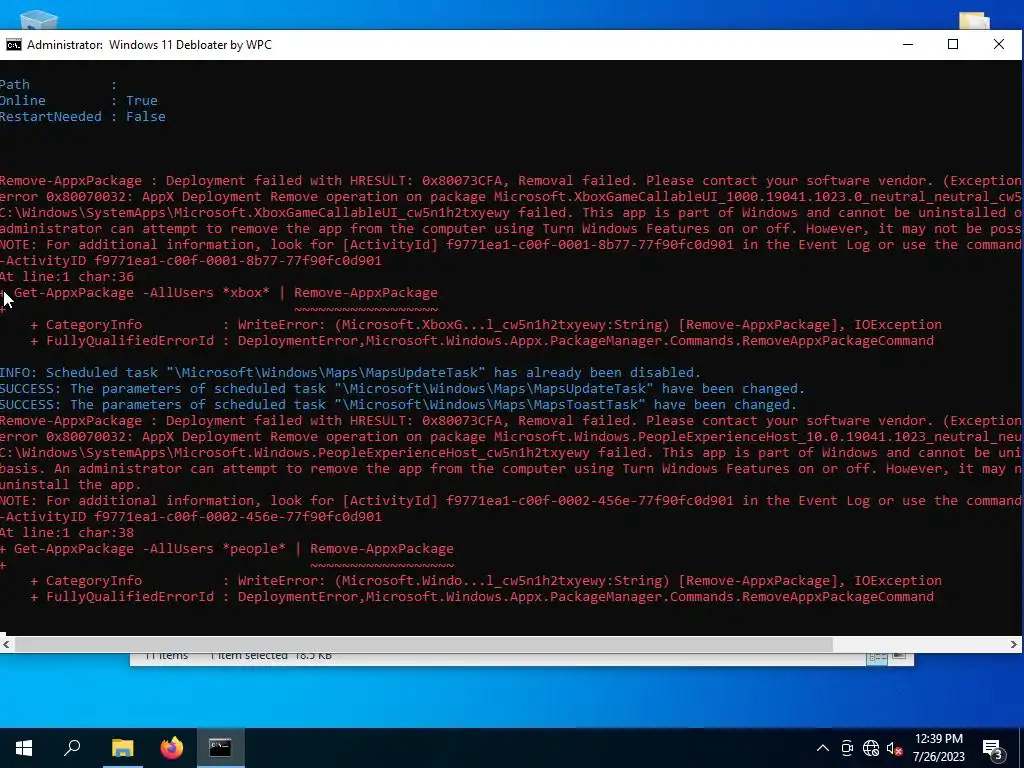Screen dimensions: 1024x768
Task: Click the "uninstall the app." line
Action: (x=71, y=485)
